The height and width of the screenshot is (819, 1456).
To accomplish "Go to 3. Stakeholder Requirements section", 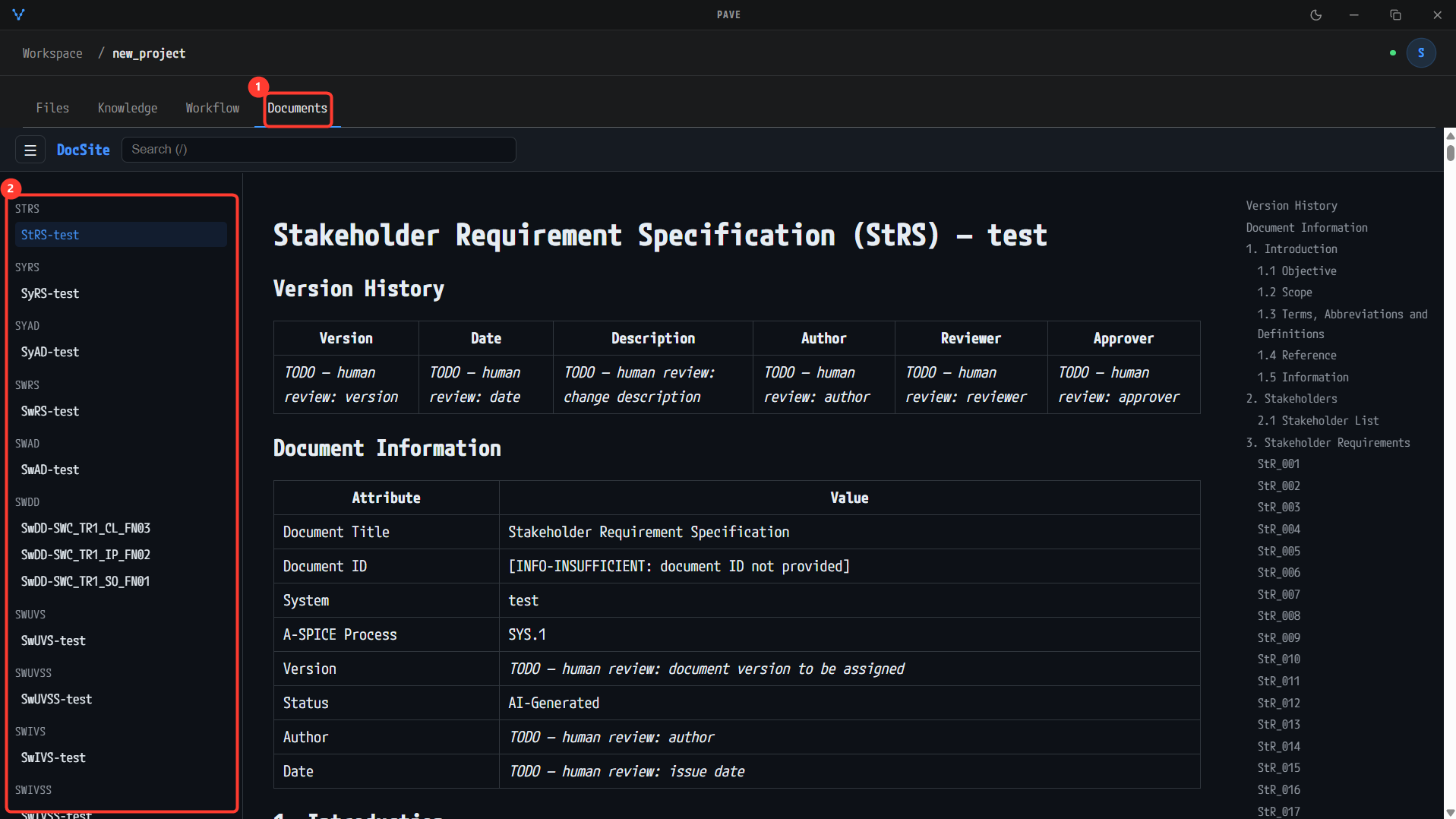I will coord(1328,443).
